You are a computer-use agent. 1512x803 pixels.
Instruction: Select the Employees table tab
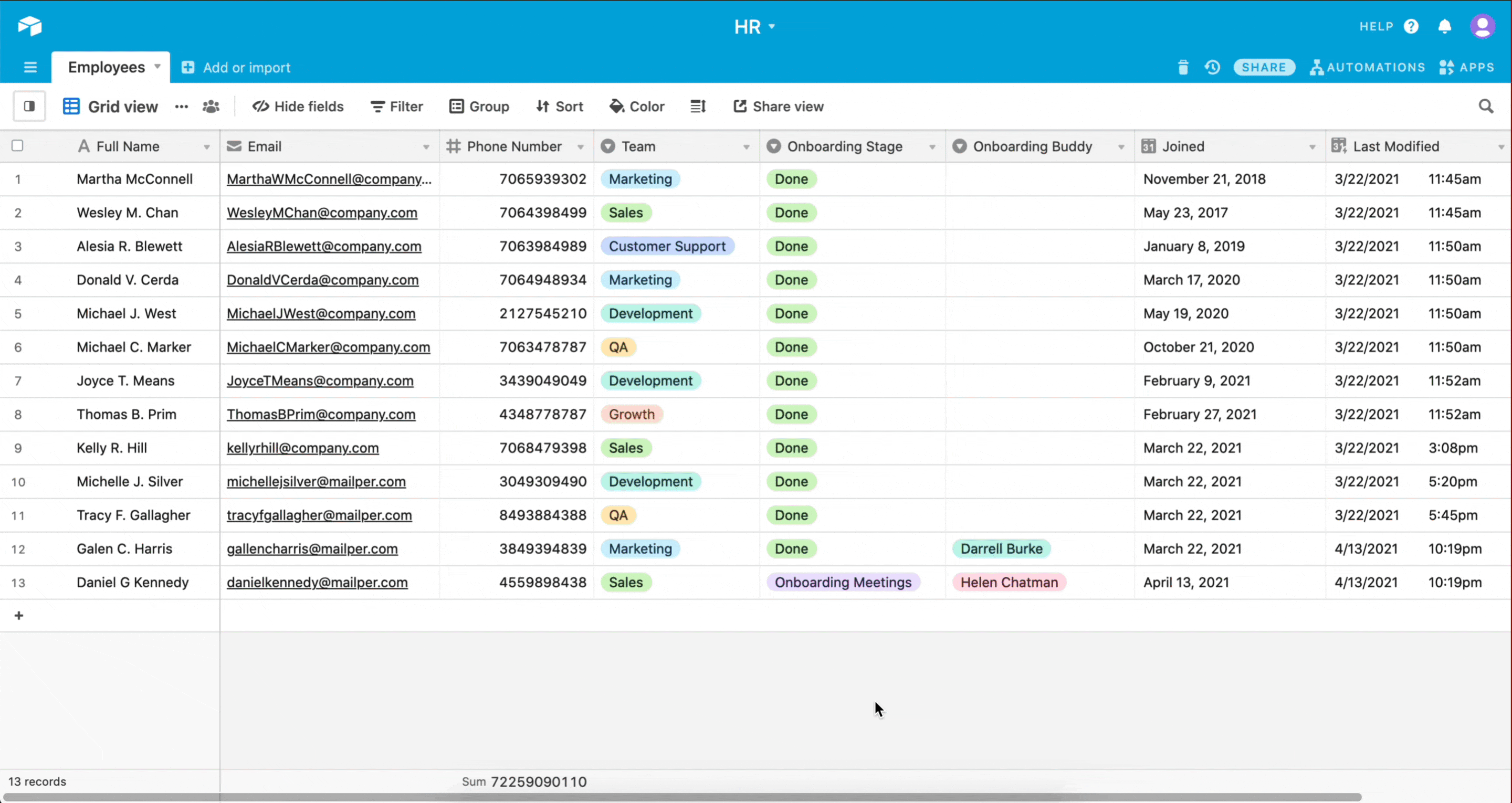point(107,68)
